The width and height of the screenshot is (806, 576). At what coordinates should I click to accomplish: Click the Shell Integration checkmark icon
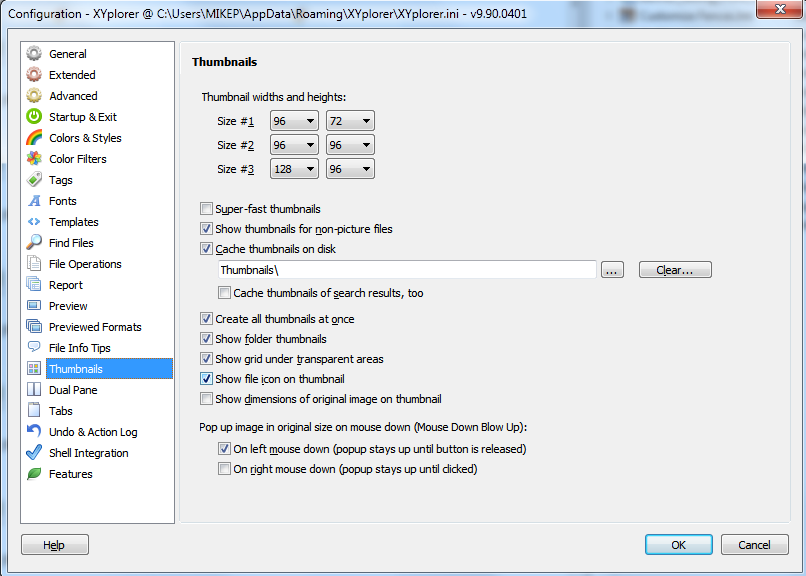pyautogui.click(x=34, y=453)
